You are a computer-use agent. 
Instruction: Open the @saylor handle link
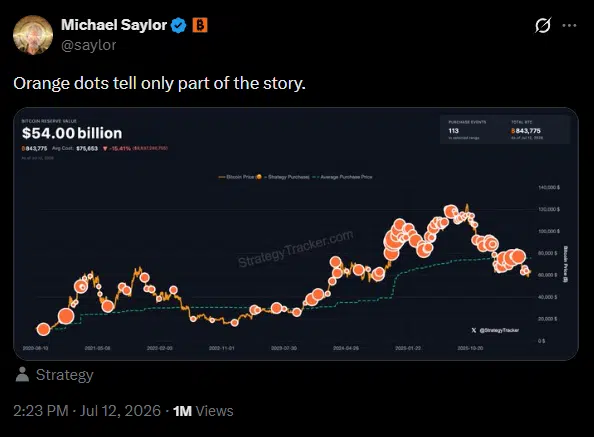click(x=89, y=45)
